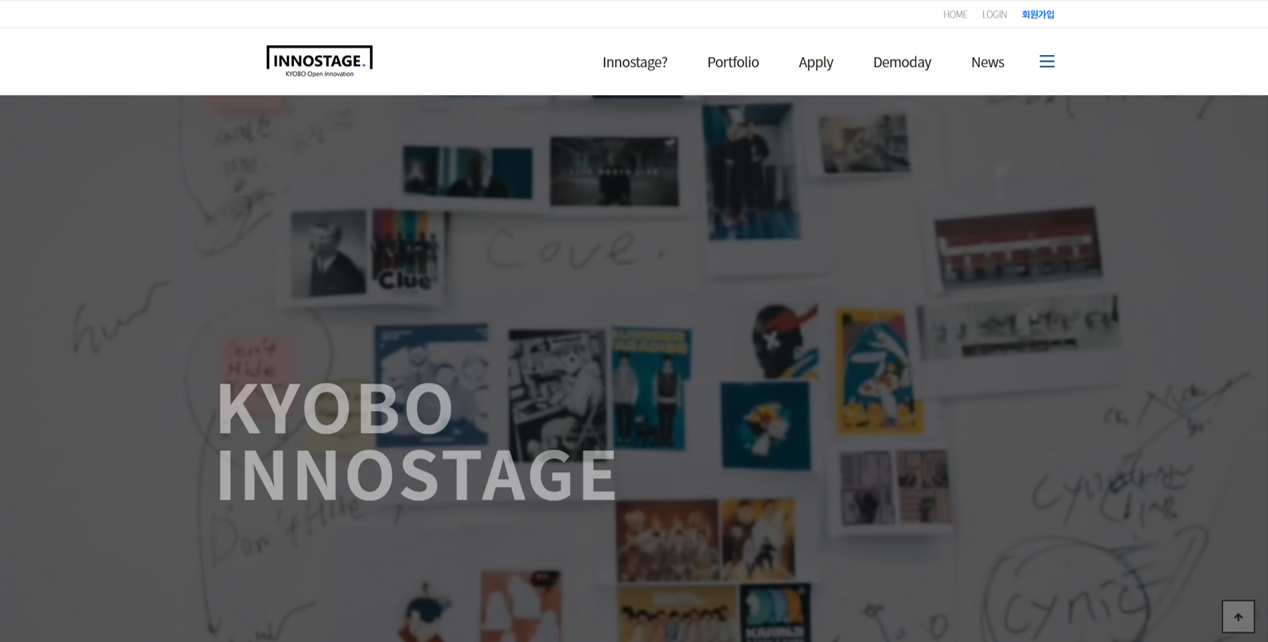Open the Innostage? menu item
1268x642 pixels.
(635, 62)
